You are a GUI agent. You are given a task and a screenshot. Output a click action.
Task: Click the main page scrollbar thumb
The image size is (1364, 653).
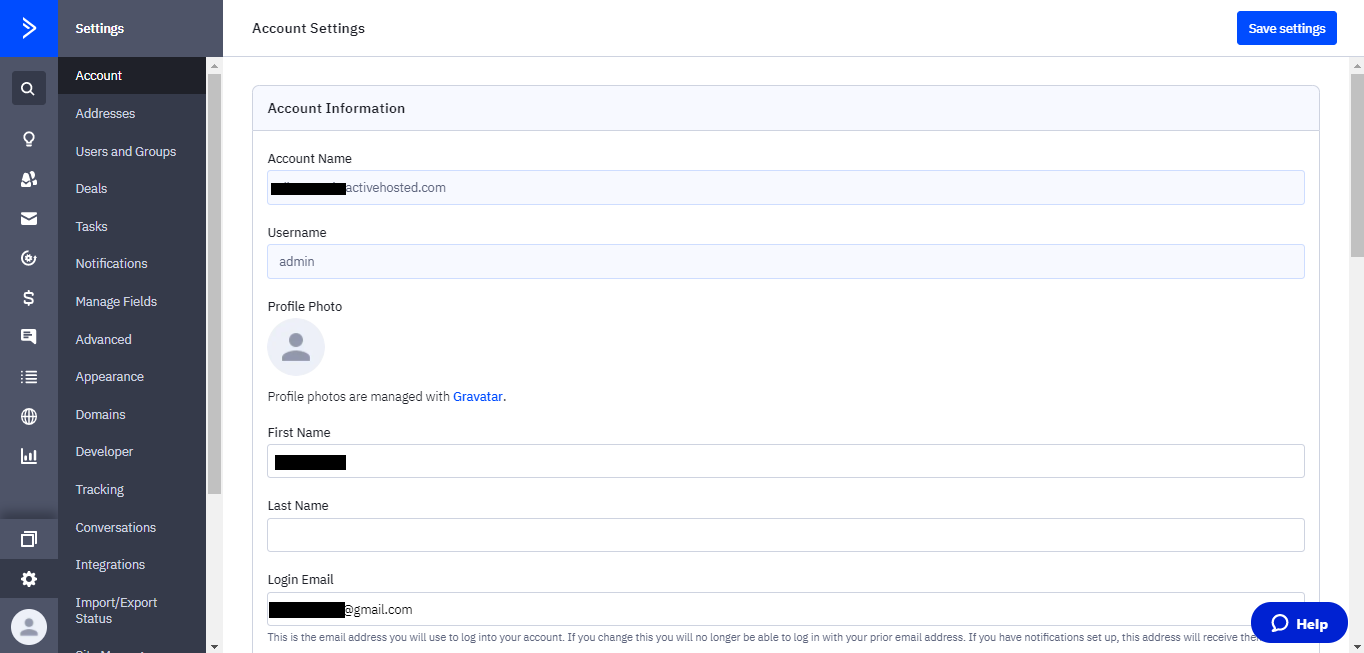click(1357, 165)
